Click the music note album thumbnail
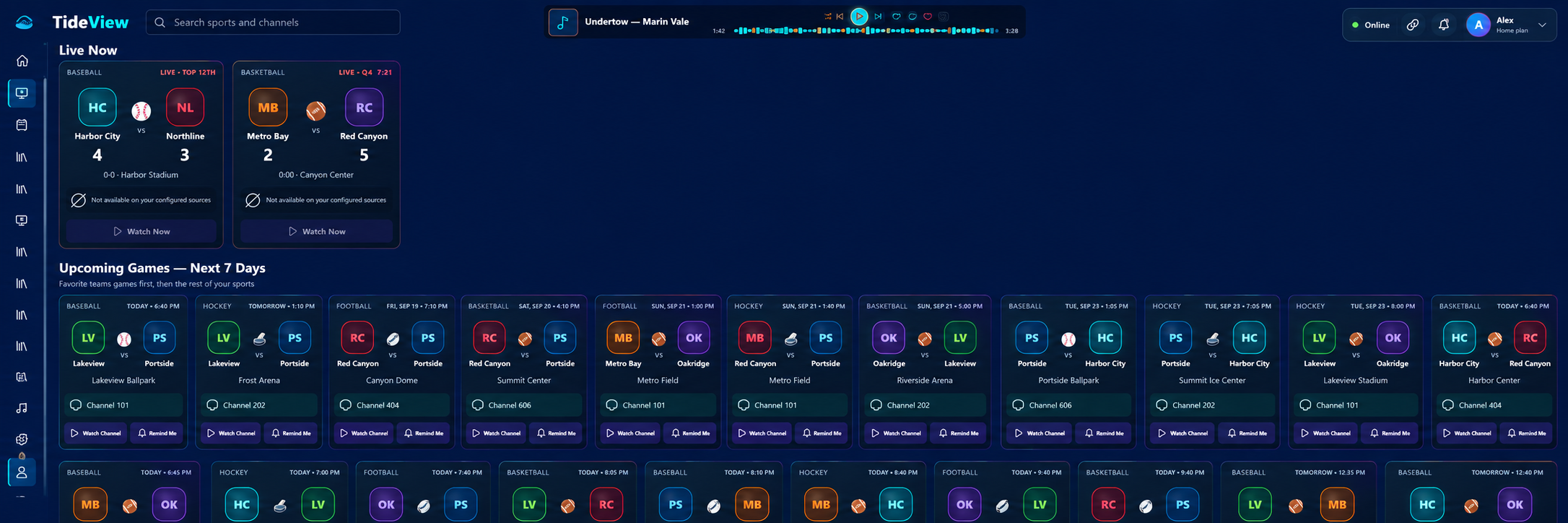Viewport: 1568px width, 523px height. pos(563,22)
